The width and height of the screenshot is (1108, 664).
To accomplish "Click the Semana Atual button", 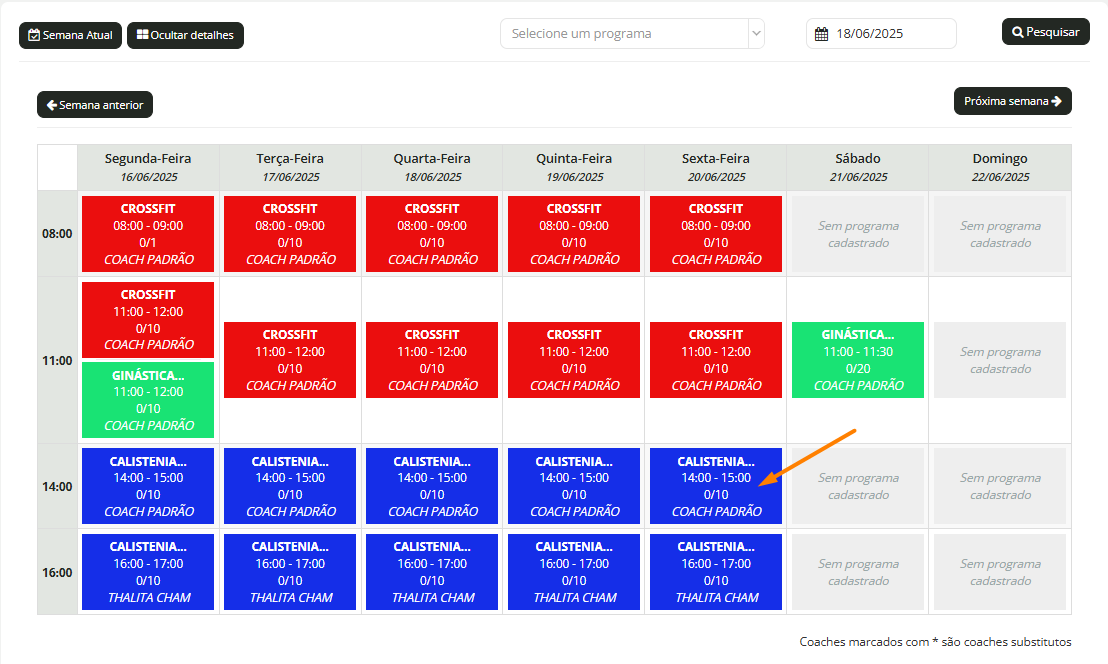I will coord(70,35).
